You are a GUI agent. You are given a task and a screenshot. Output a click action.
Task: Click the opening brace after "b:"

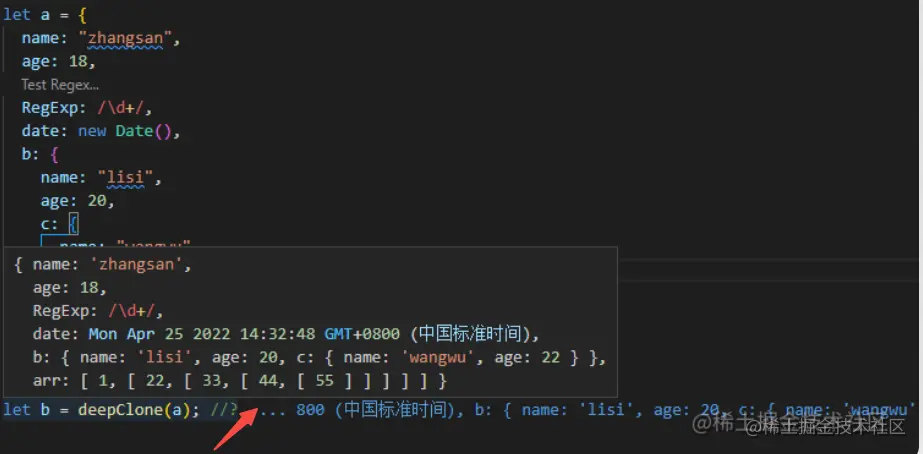point(54,154)
